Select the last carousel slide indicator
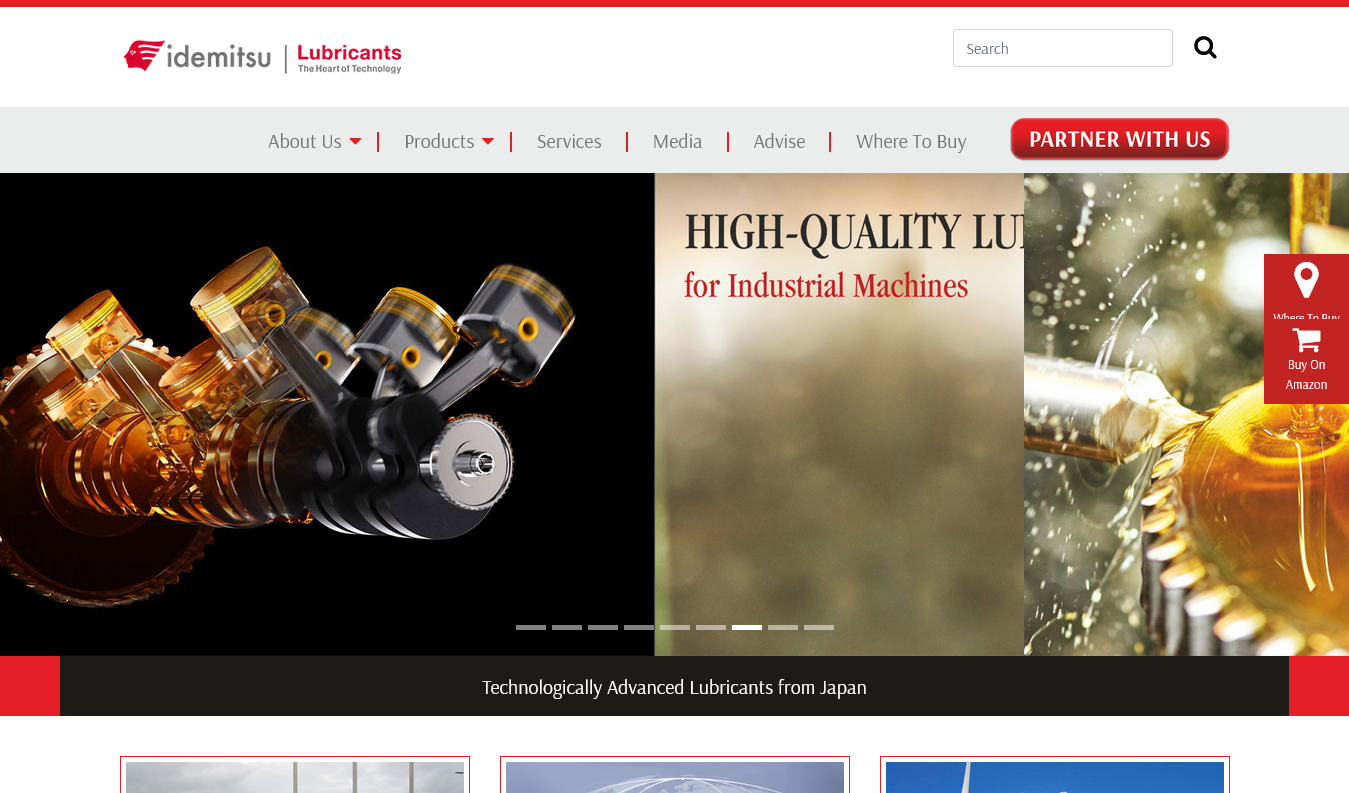 click(819, 627)
